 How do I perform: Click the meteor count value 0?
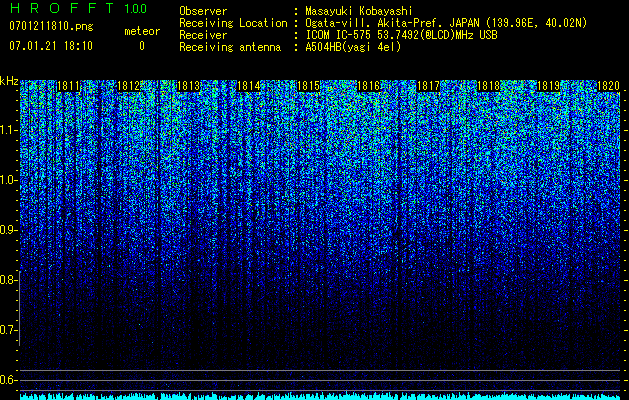coord(142,46)
